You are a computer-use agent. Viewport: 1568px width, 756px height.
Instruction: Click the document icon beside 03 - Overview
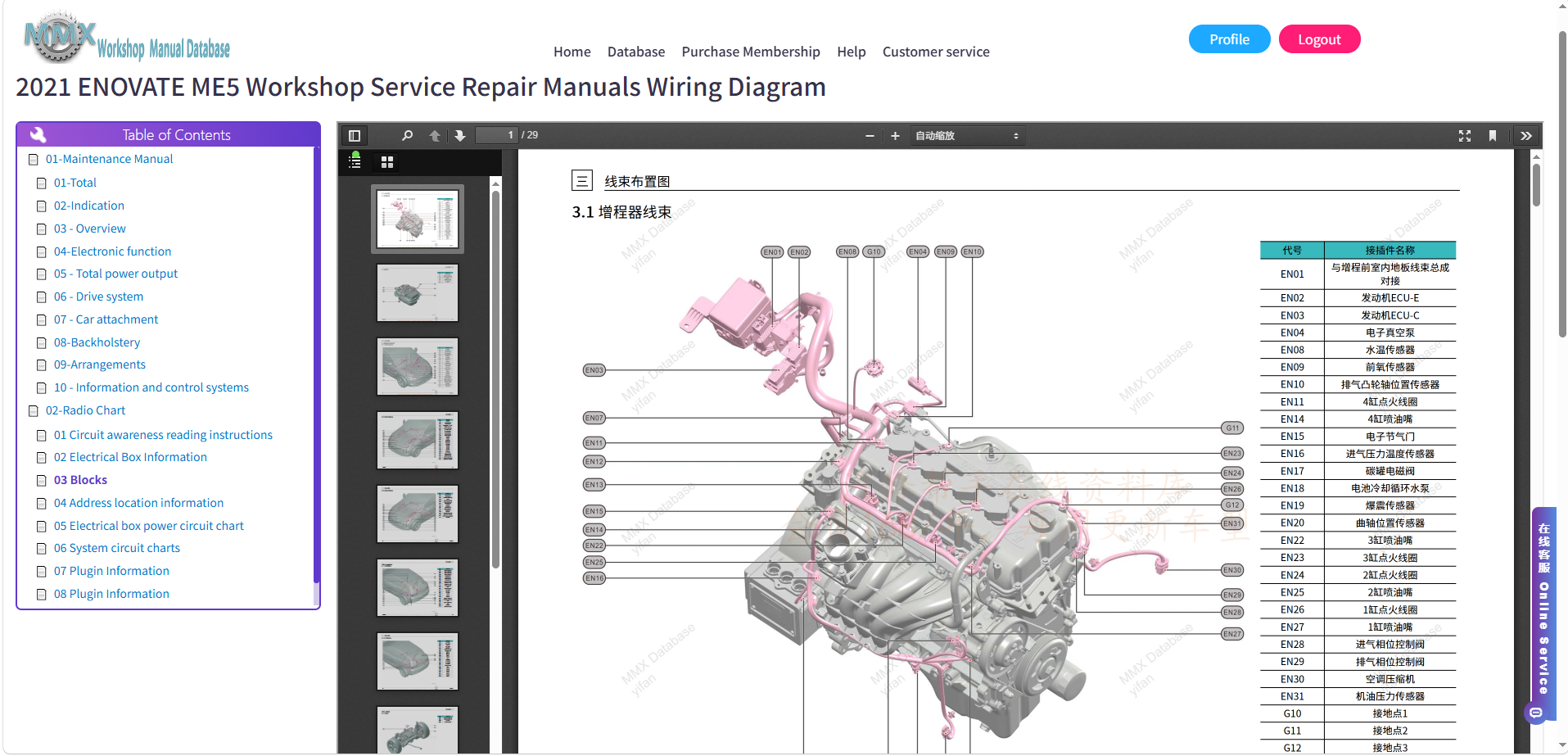(x=42, y=229)
